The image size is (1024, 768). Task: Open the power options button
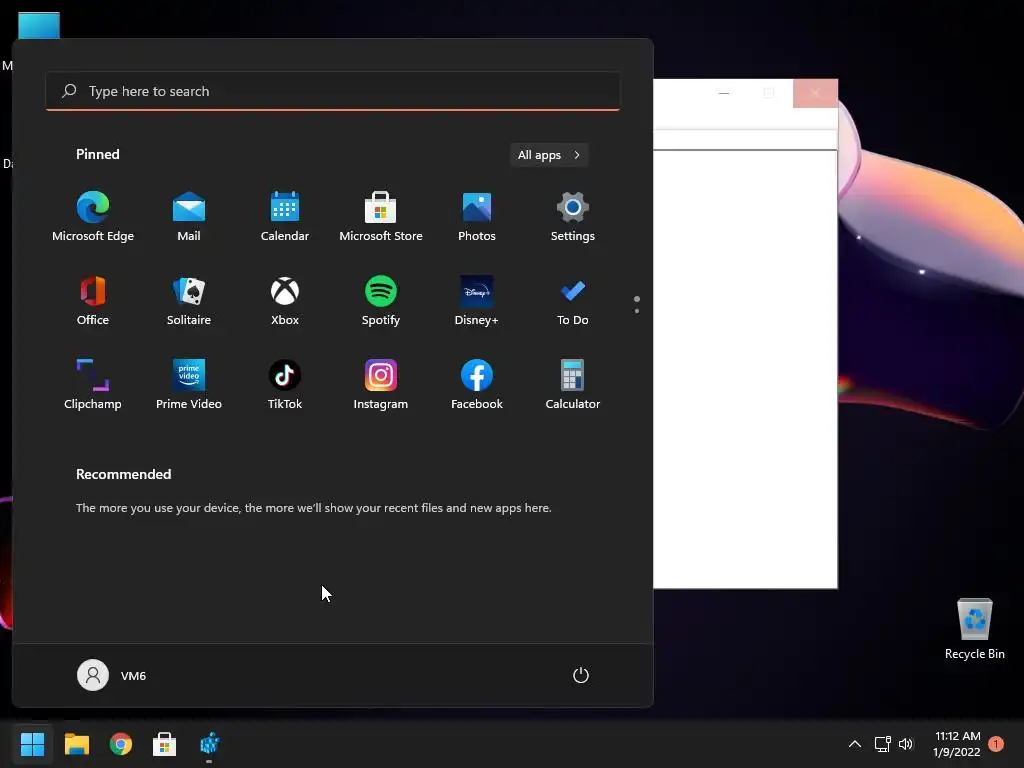[x=581, y=675]
